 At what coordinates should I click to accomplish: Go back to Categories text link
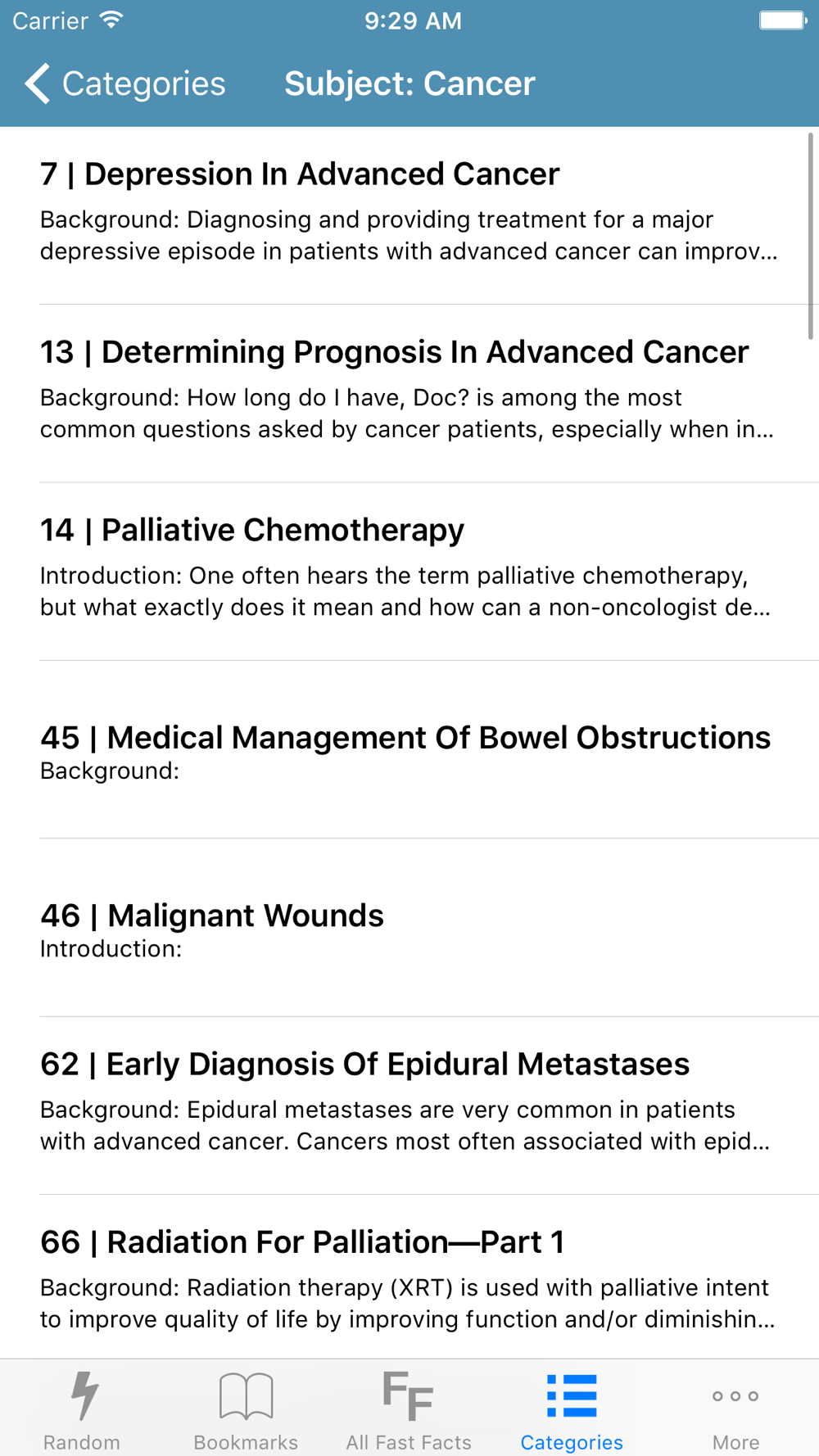(x=143, y=84)
